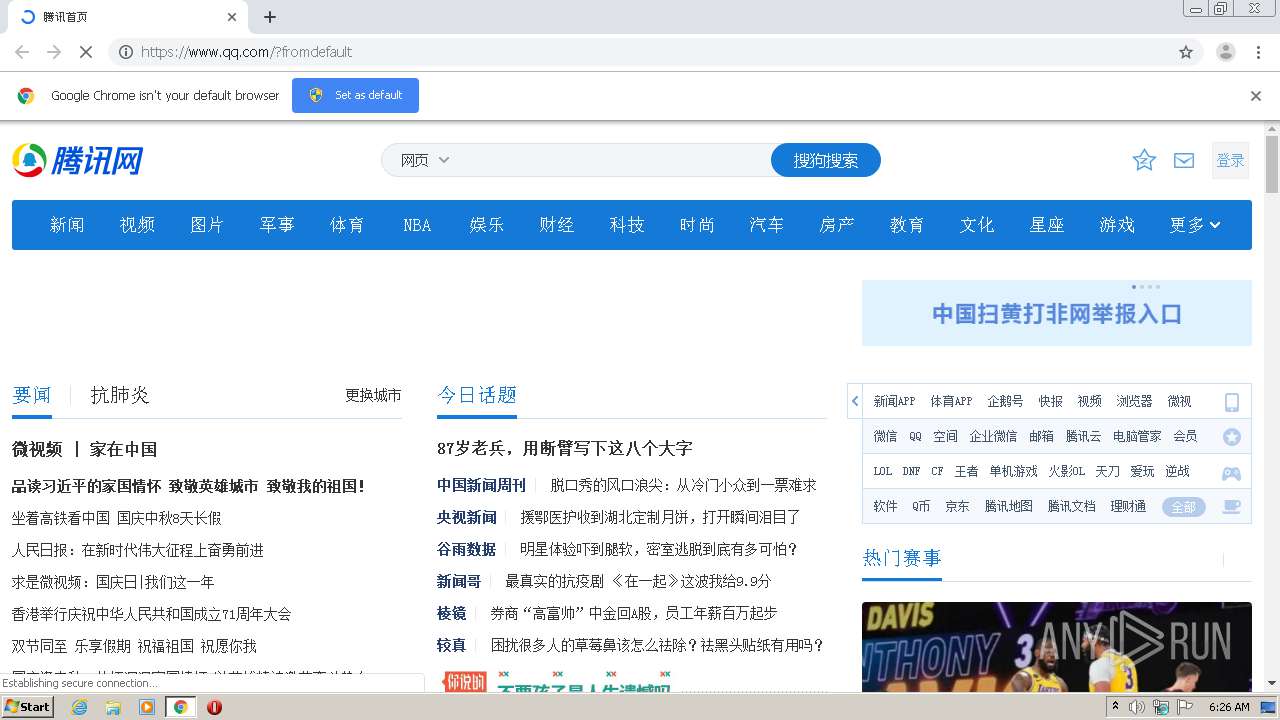The height and width of the screenshot is (720, 1280).
Task: Open the Start menu
Action: [x=28, y=707]
